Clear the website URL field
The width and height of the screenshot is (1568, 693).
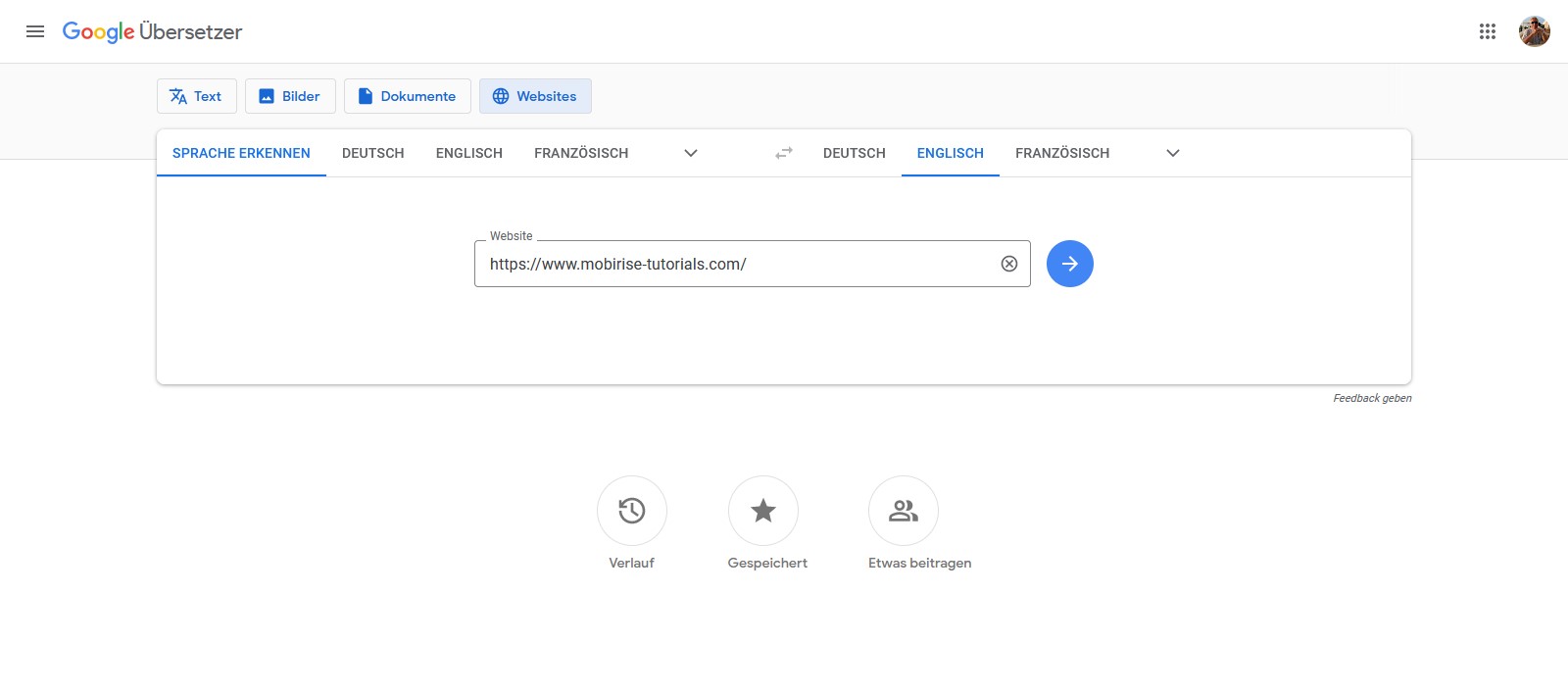coord(1008,264)
